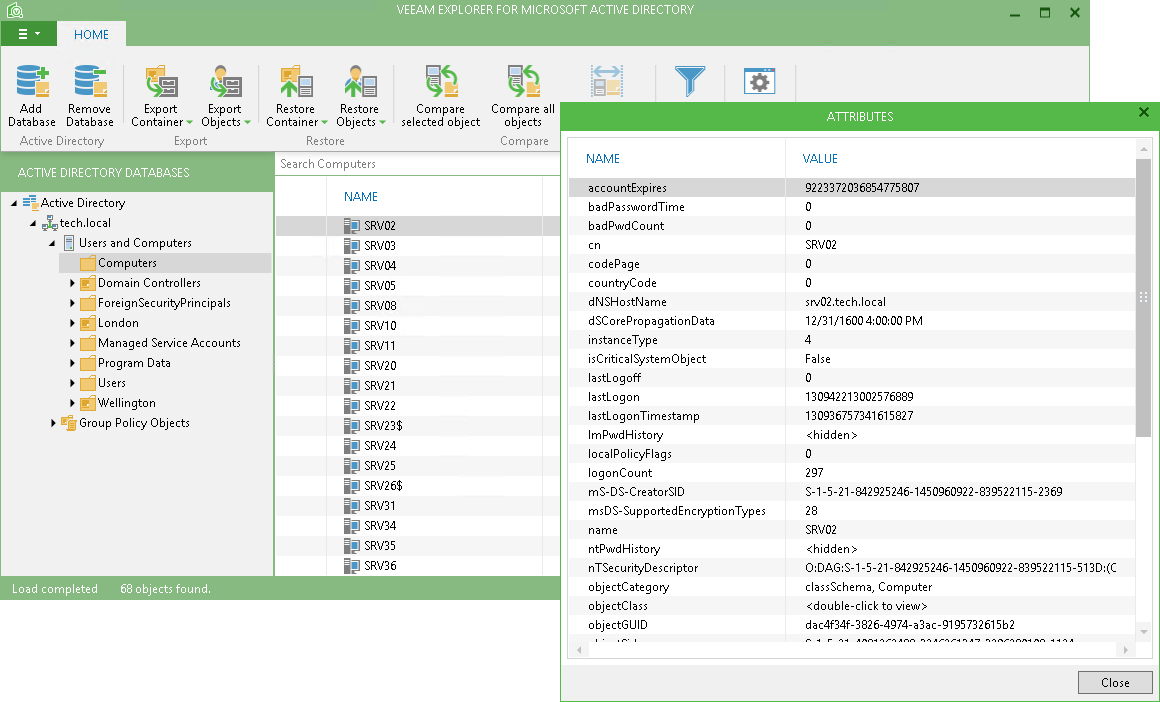Sort attributes by NAME column header
This screenshot has width=1160, height=702.
click(603, 158)
